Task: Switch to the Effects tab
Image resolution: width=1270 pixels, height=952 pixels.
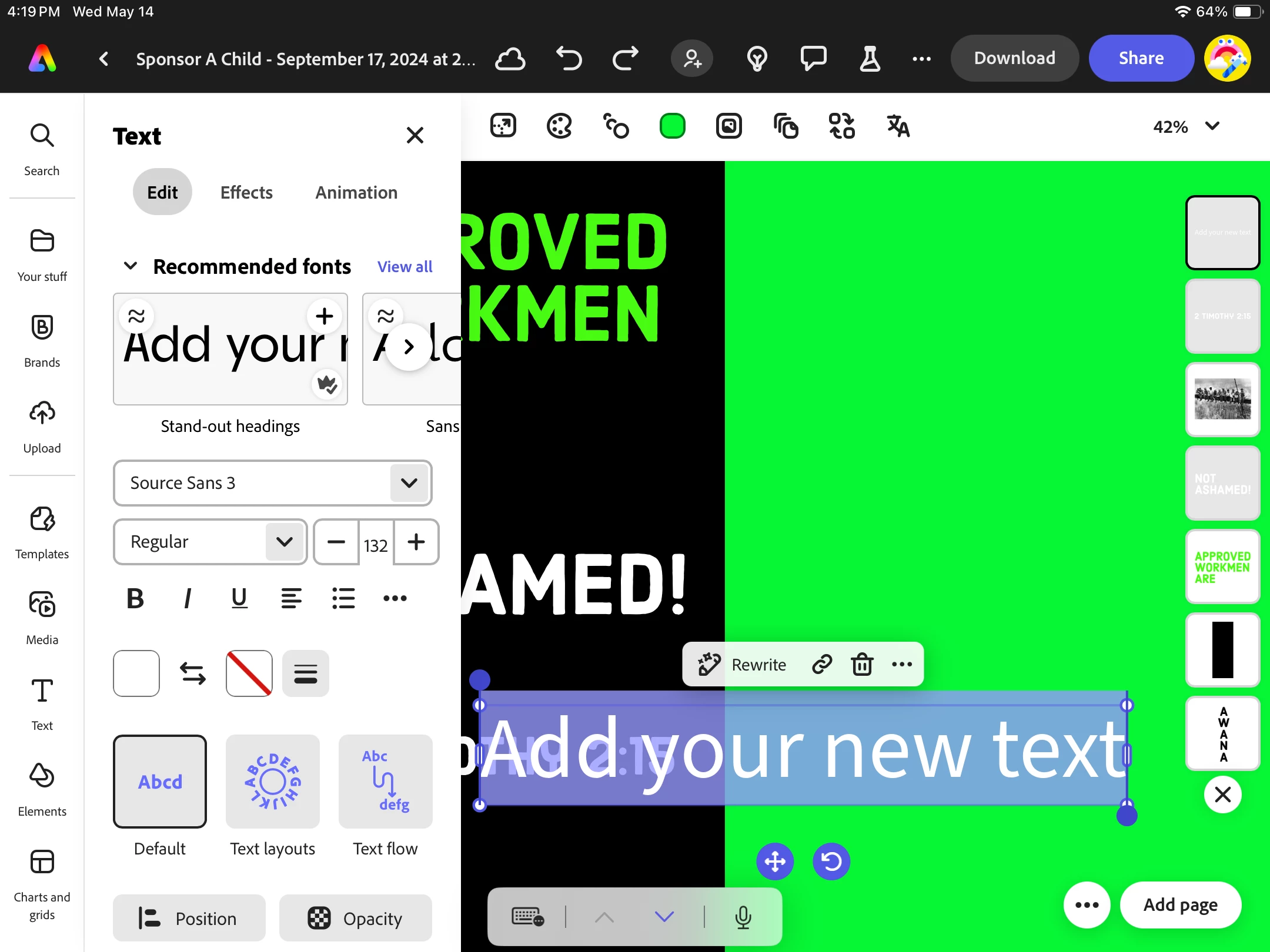Action: 246,192
